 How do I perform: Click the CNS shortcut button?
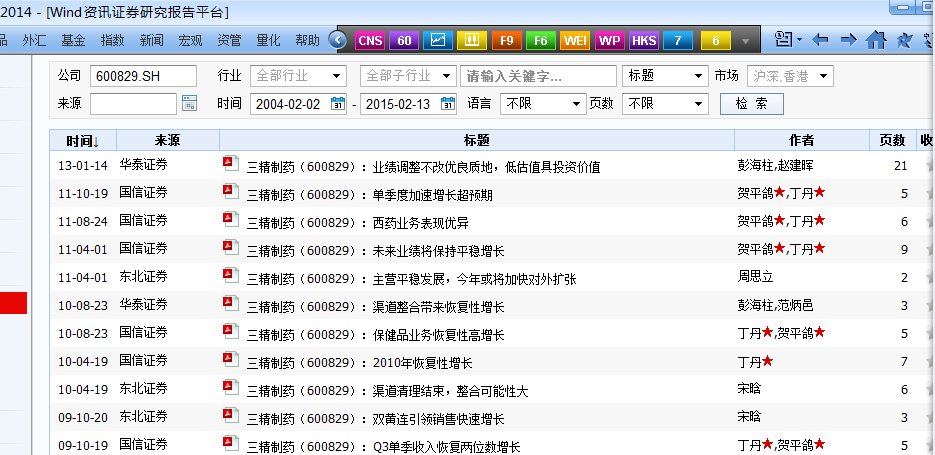click(x=369, y=40)
